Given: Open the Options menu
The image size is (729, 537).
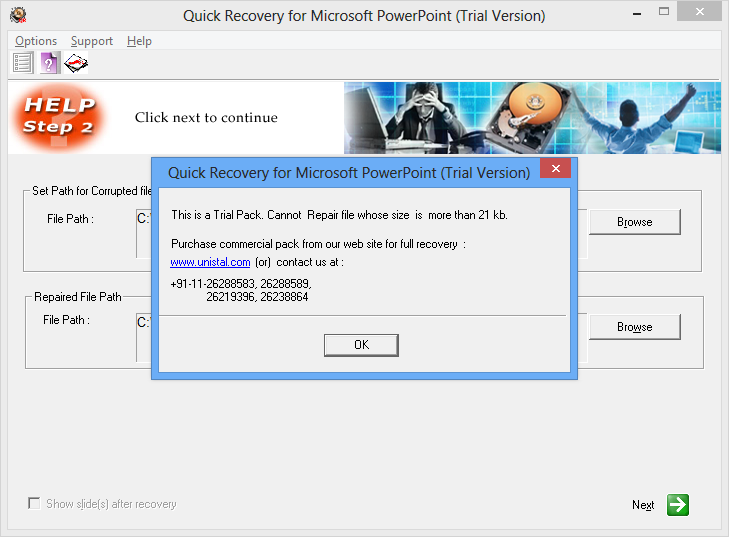Looking at the screenshot, I should [36, 41].
